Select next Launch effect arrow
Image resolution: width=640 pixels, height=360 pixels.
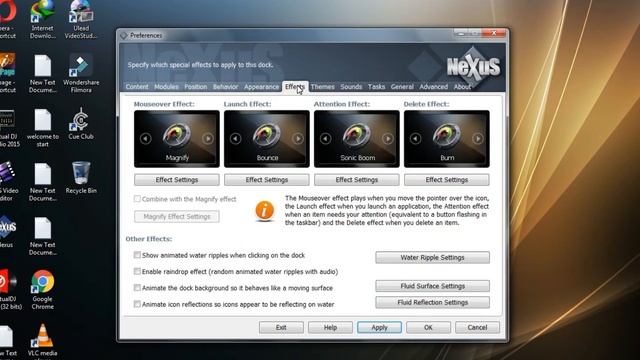298,139
